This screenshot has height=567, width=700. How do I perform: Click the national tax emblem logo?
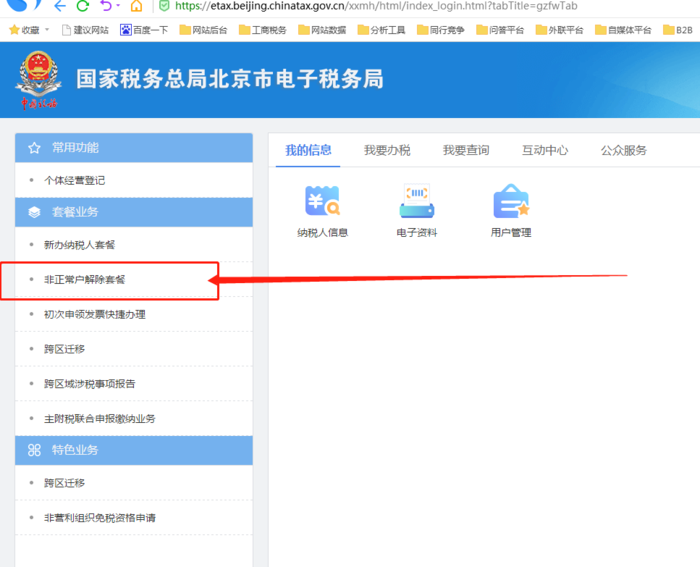[x=38, y=79]
